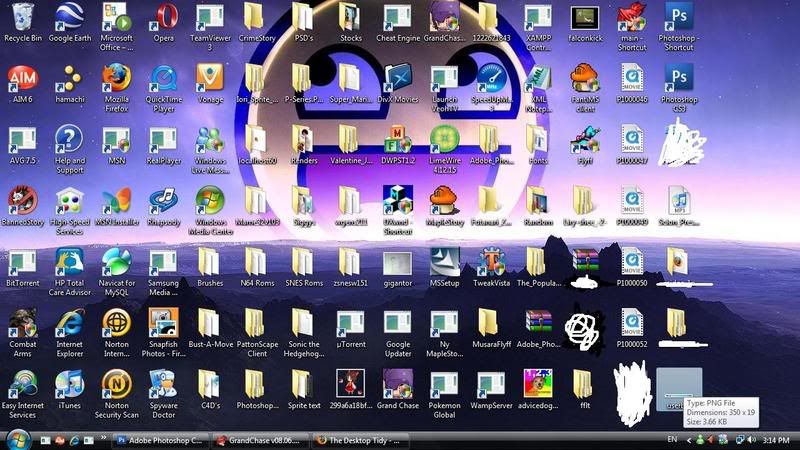
Task: Click the iTunes desktop shortcut
Action: click(69, 384)
